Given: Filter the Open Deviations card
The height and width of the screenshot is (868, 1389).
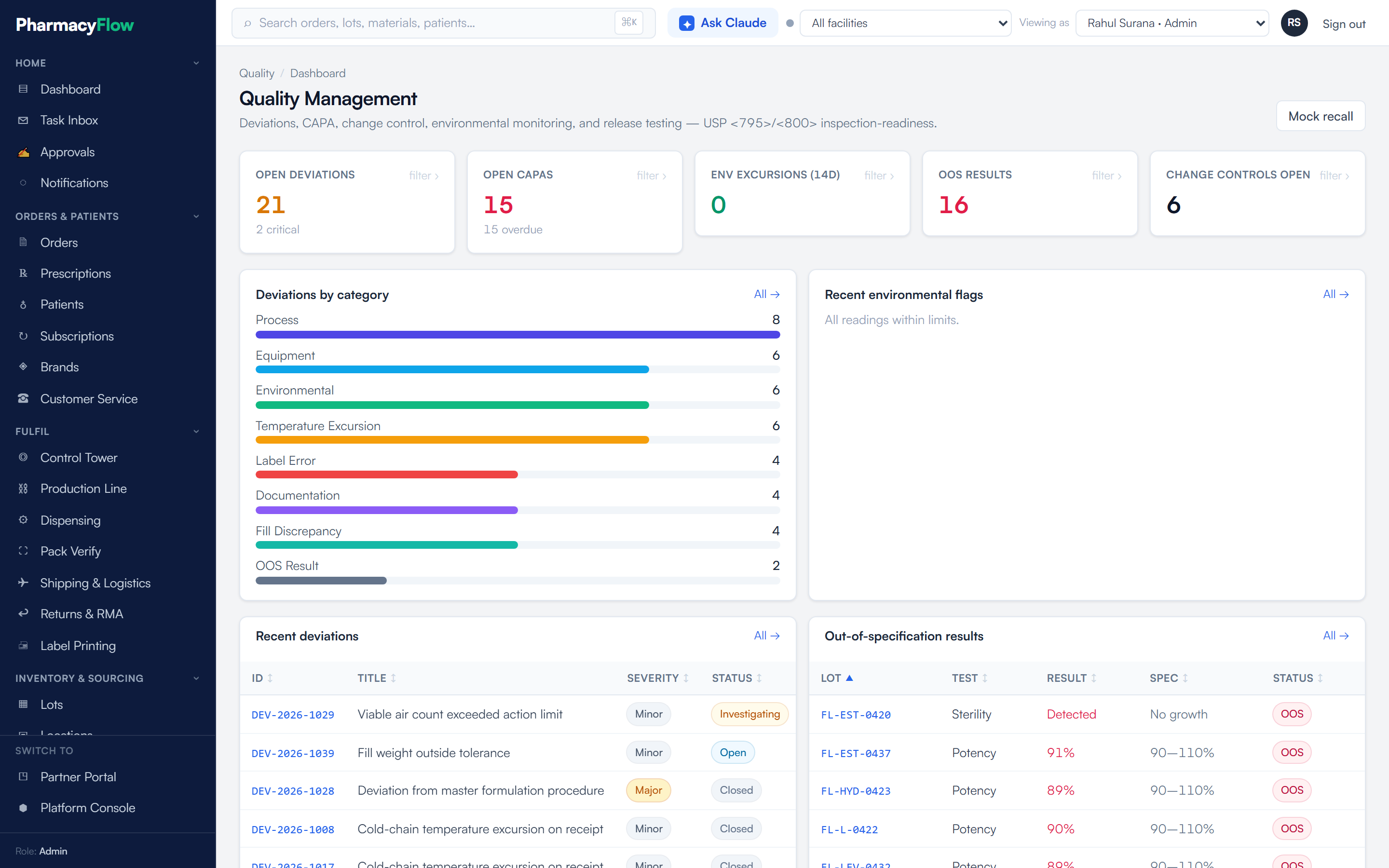Looking at the screenshot, I should click(424, 176).
